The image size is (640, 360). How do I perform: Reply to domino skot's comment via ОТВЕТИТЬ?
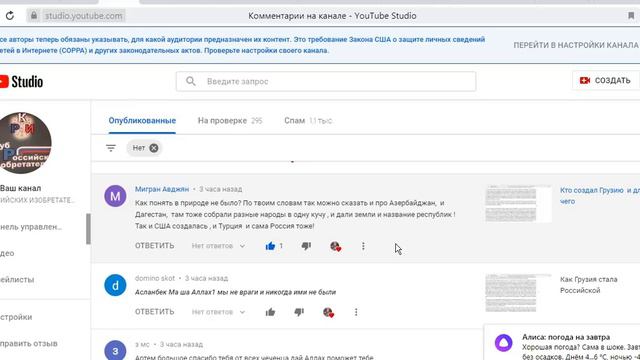click(155, 312)
